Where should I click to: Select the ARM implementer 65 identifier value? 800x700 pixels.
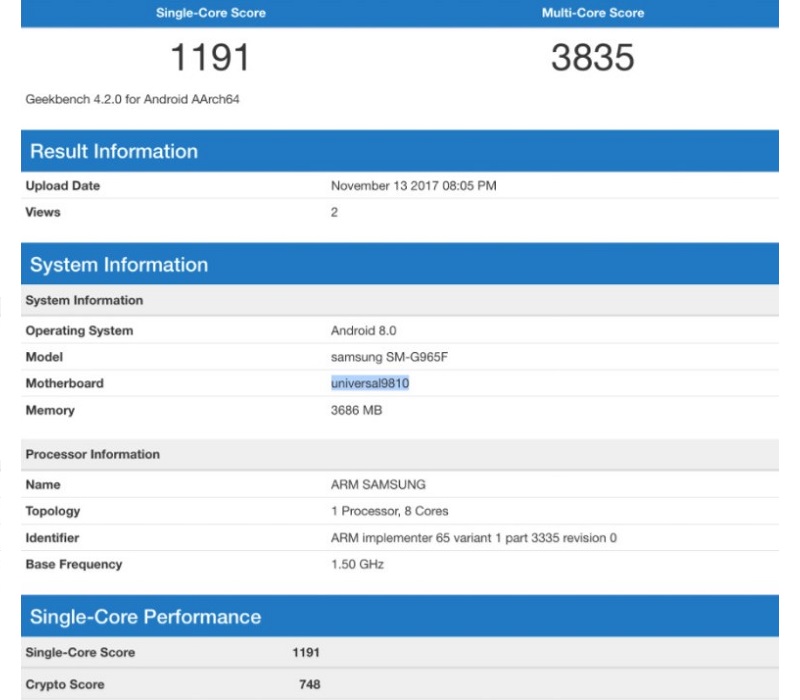tap(473, 538)
